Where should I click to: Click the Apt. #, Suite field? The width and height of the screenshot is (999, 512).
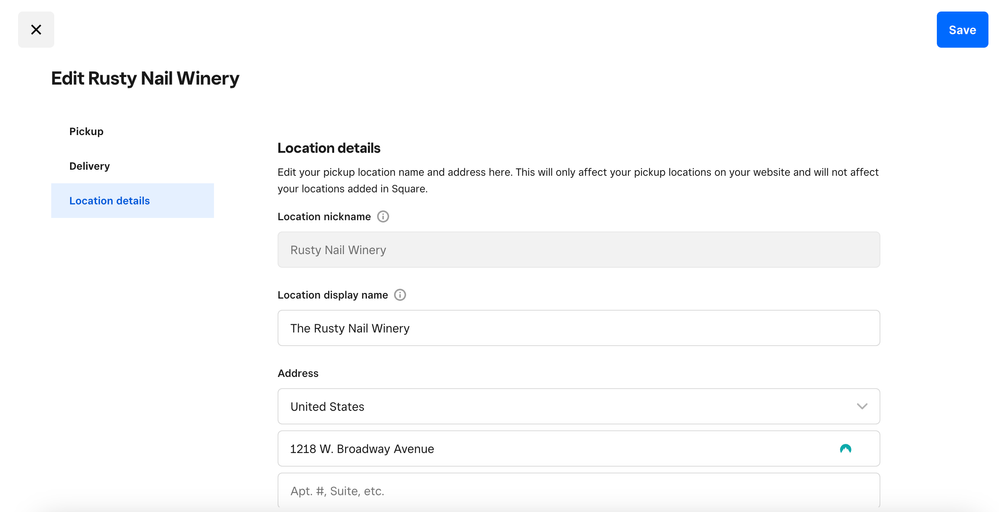click(578, 491)
